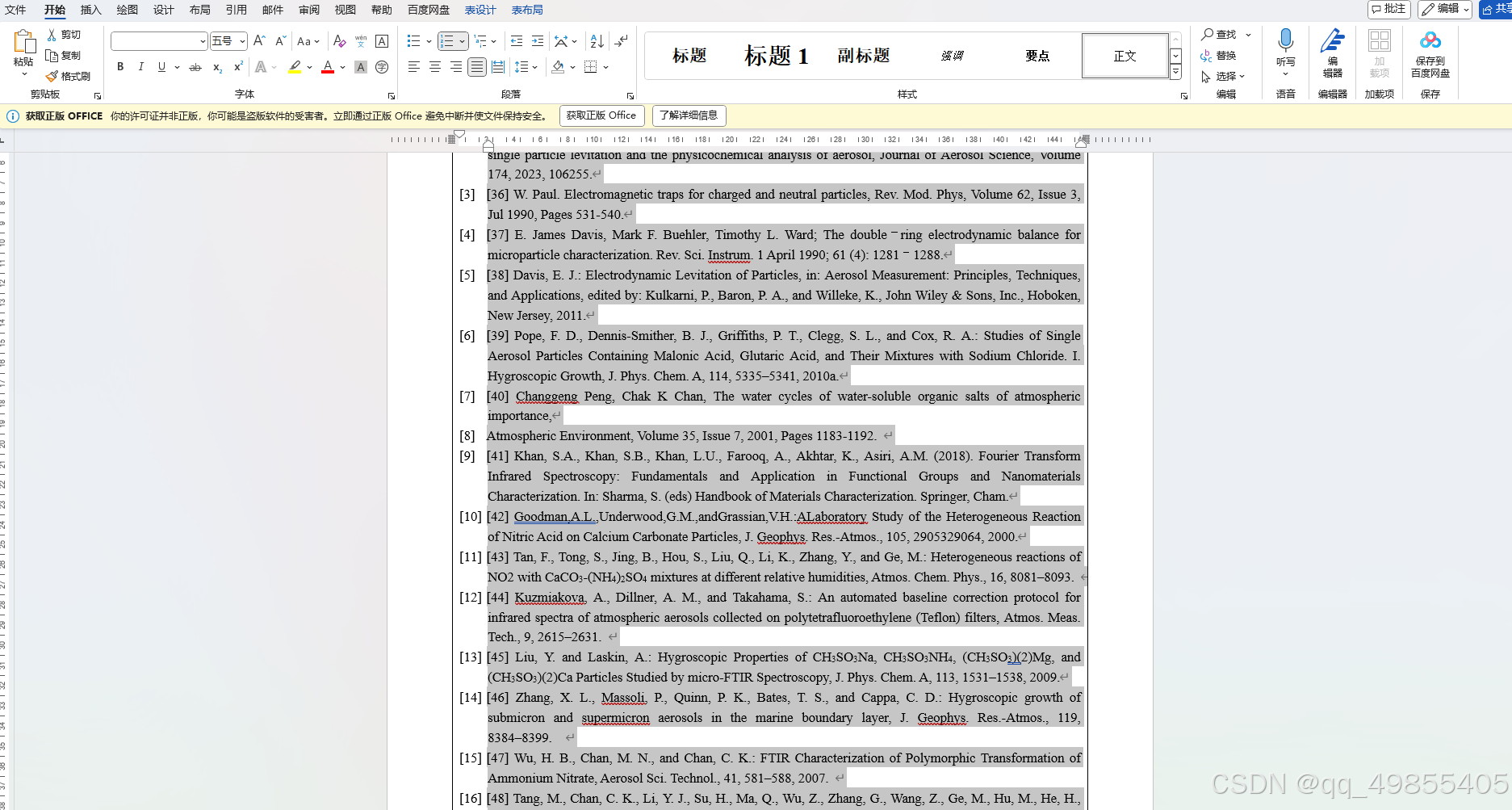This screenshot has height=810, width=1512.
Task: Apply paragraph shading fill color
Action: click(x=558, y=67)
